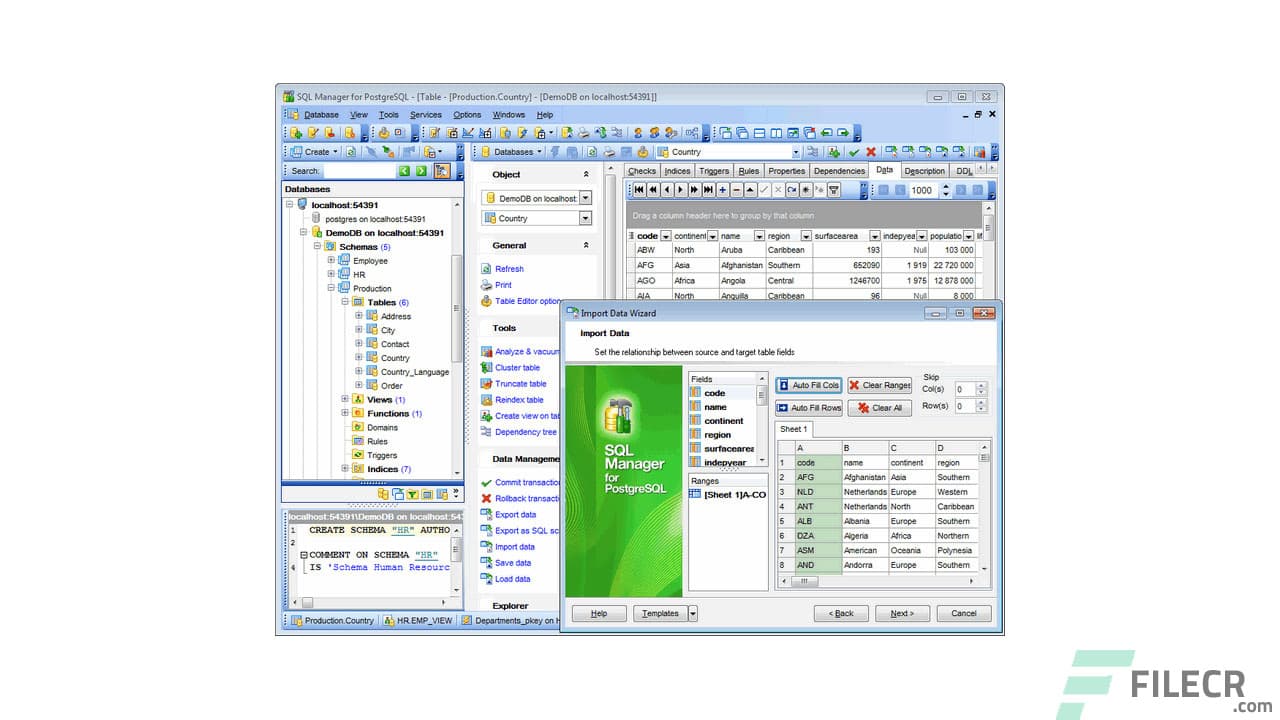The height and width of the screenshot is (720, 1280).
Task: Click the cascade windows icon in the main toolbar
Action: (742, 132)
